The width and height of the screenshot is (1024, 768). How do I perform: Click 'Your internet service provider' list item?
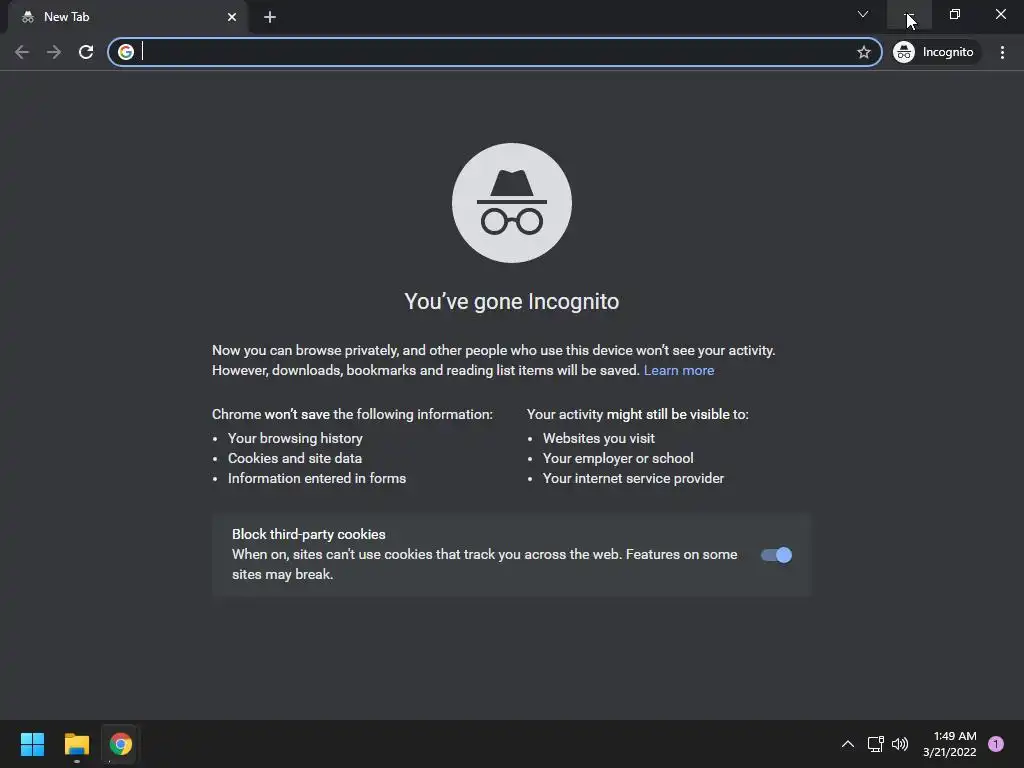pyautogui.click(x=633, y=479)
